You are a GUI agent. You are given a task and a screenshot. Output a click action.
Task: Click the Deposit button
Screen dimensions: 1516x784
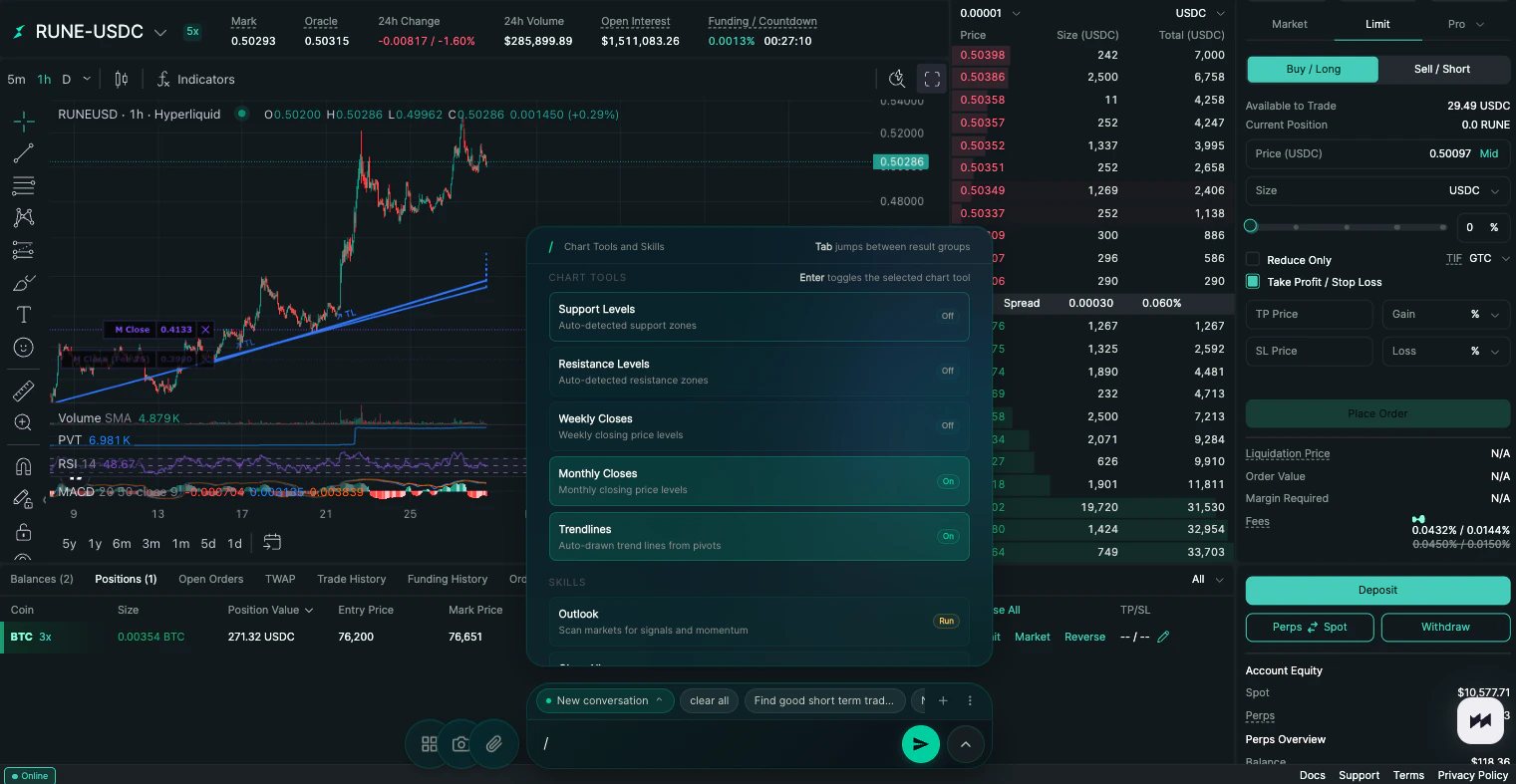pos(1377,590)
